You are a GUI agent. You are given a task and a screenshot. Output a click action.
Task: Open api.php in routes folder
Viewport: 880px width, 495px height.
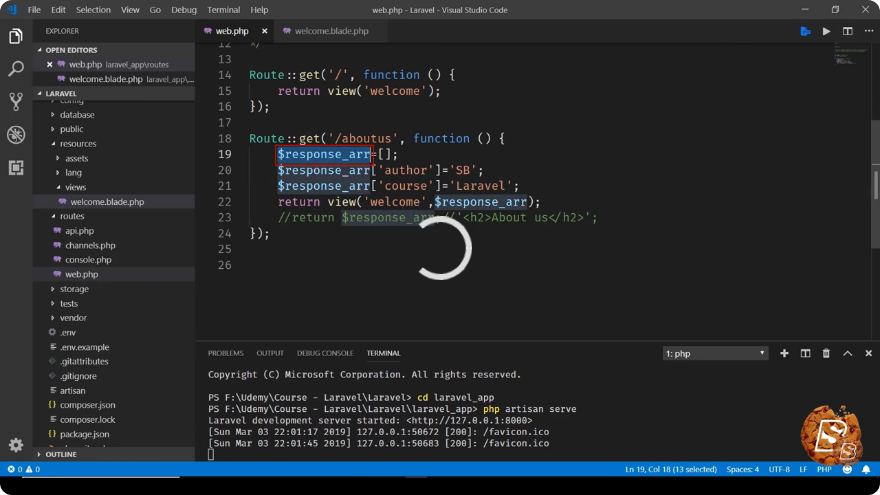79,231
